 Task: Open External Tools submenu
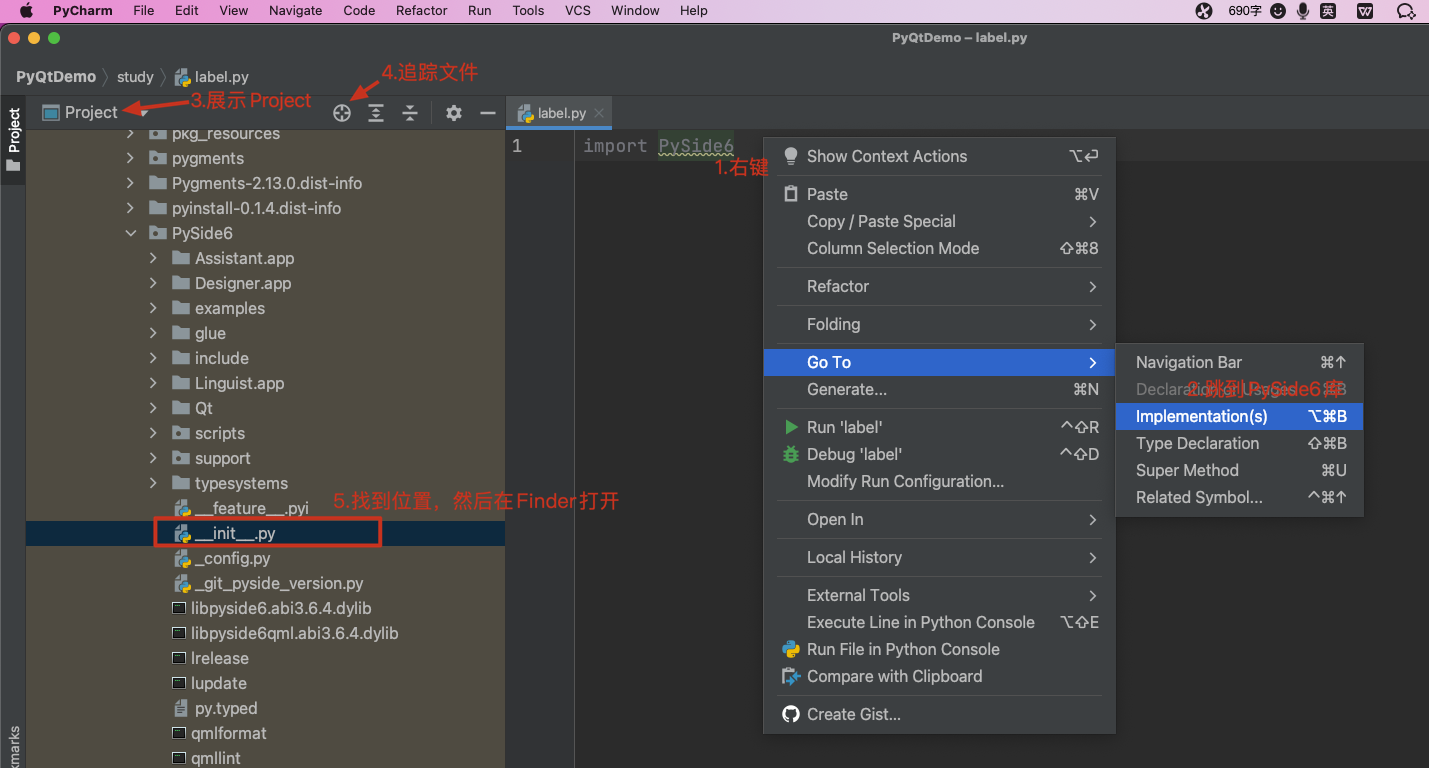[939, 595]
